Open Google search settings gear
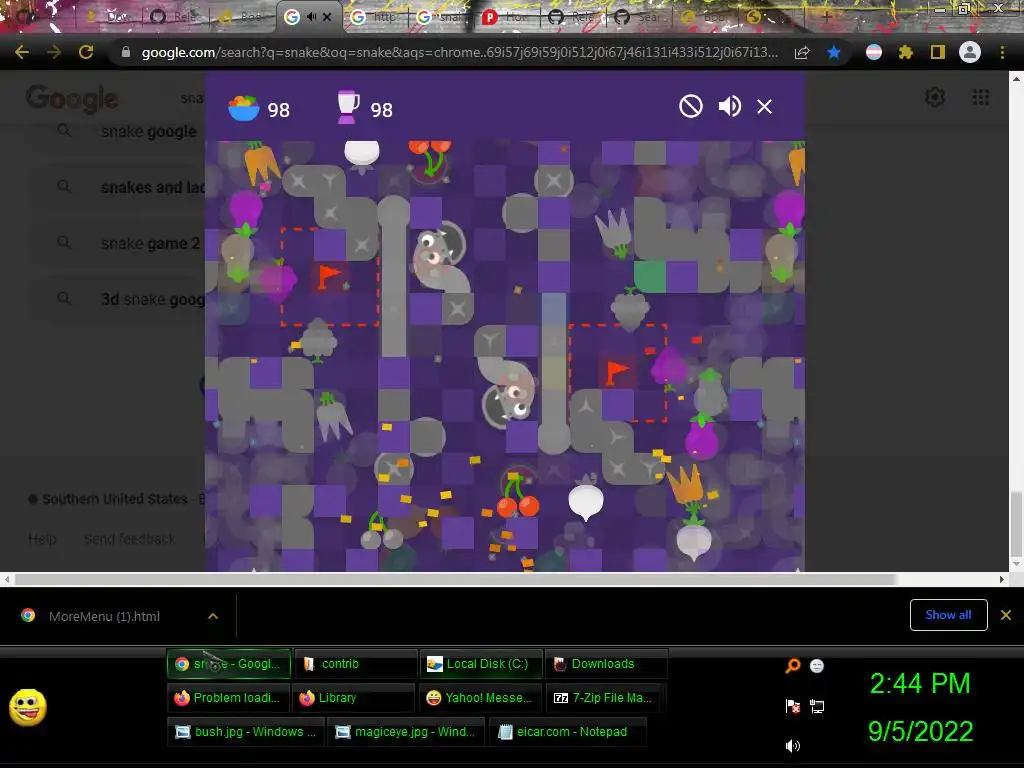The width and height of the screenshot is (1024, 768). (935, 97)
